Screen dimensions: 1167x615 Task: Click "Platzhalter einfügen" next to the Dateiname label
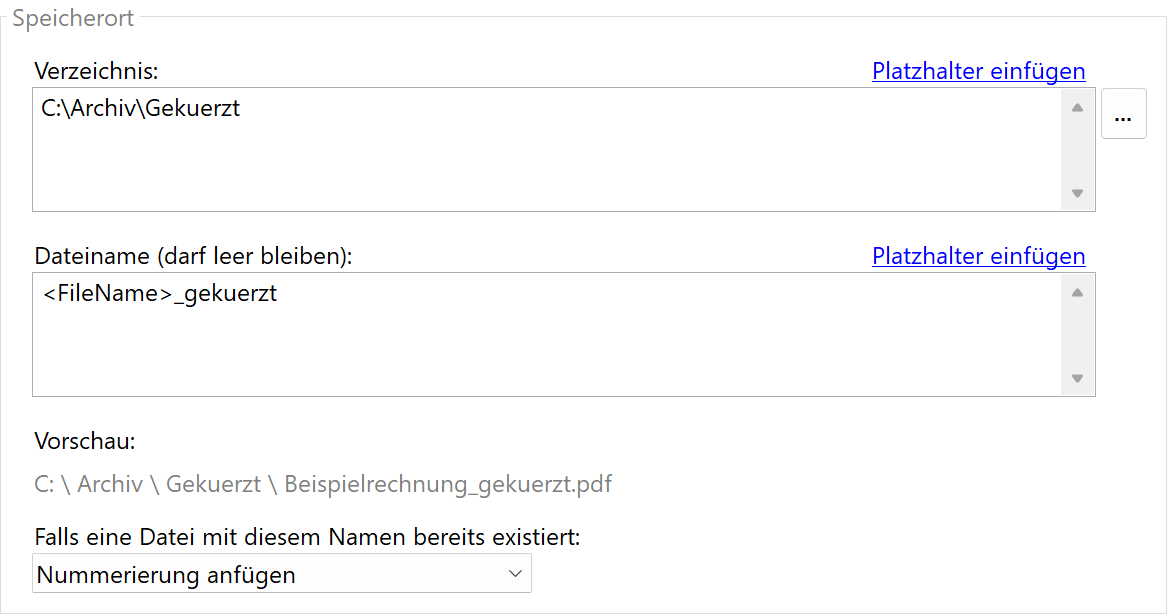coord(978,256)
